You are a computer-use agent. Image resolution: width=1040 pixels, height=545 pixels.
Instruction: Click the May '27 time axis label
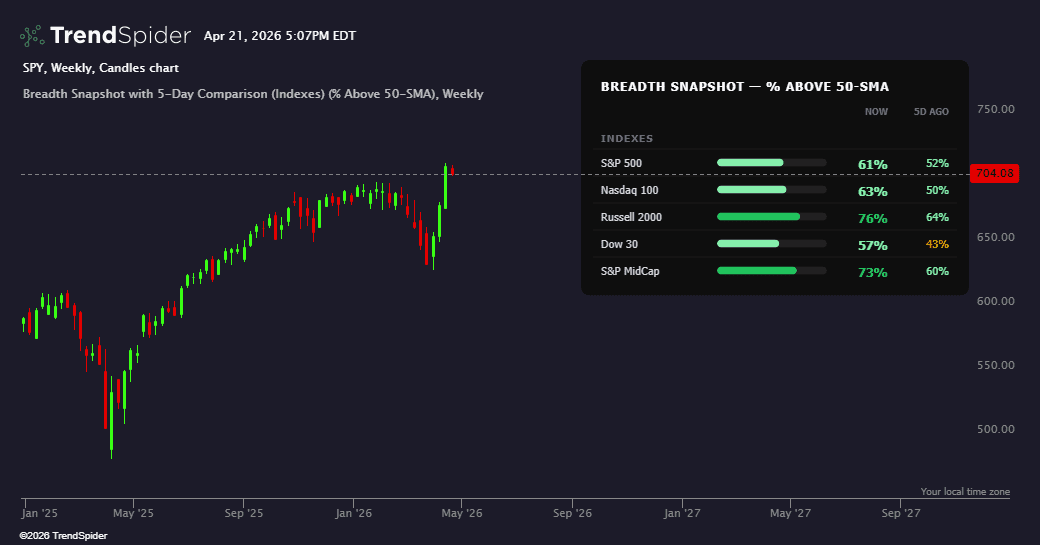click(790, 513)
